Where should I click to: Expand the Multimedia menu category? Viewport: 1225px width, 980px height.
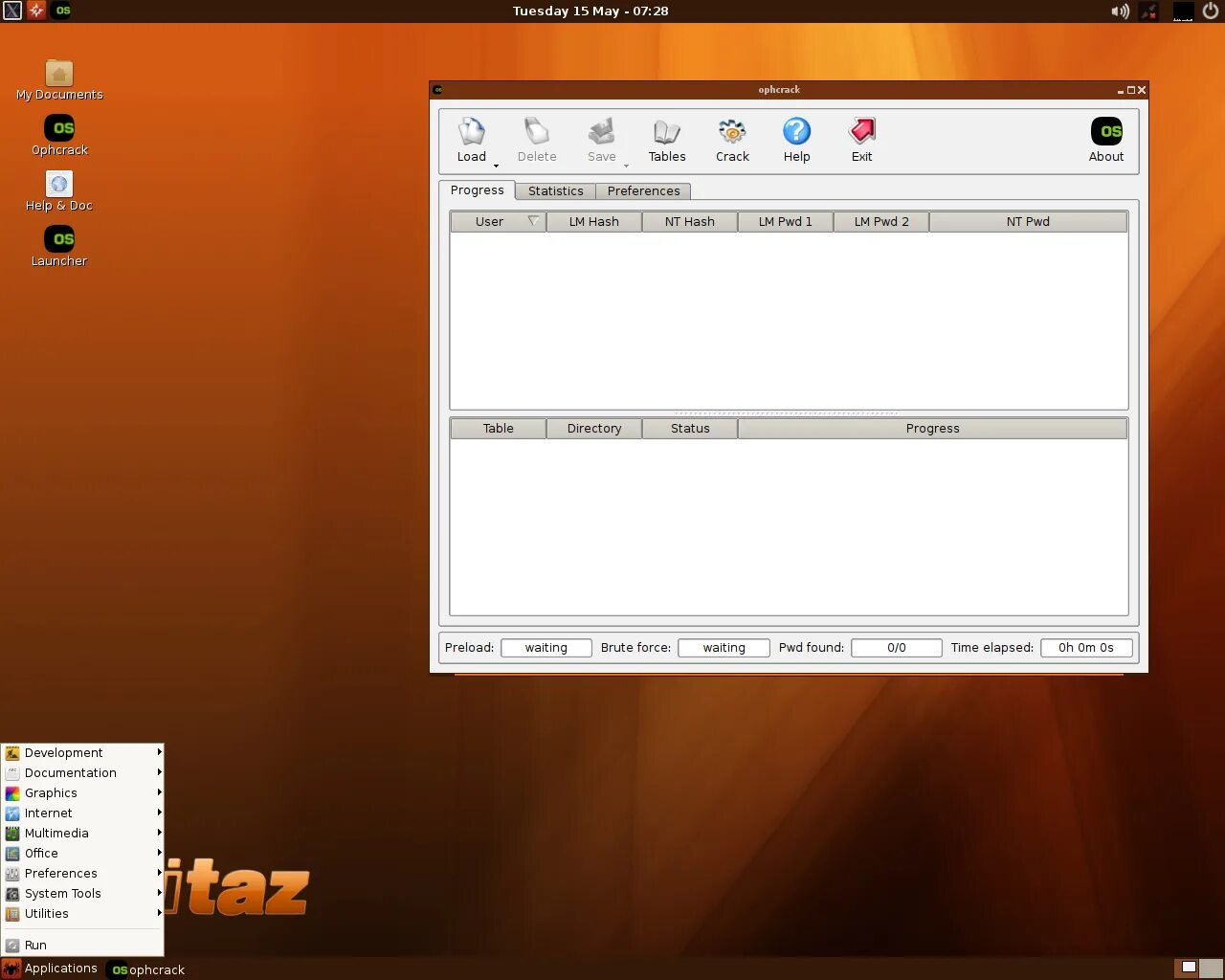pyautogui.click(x=82, y=834)
